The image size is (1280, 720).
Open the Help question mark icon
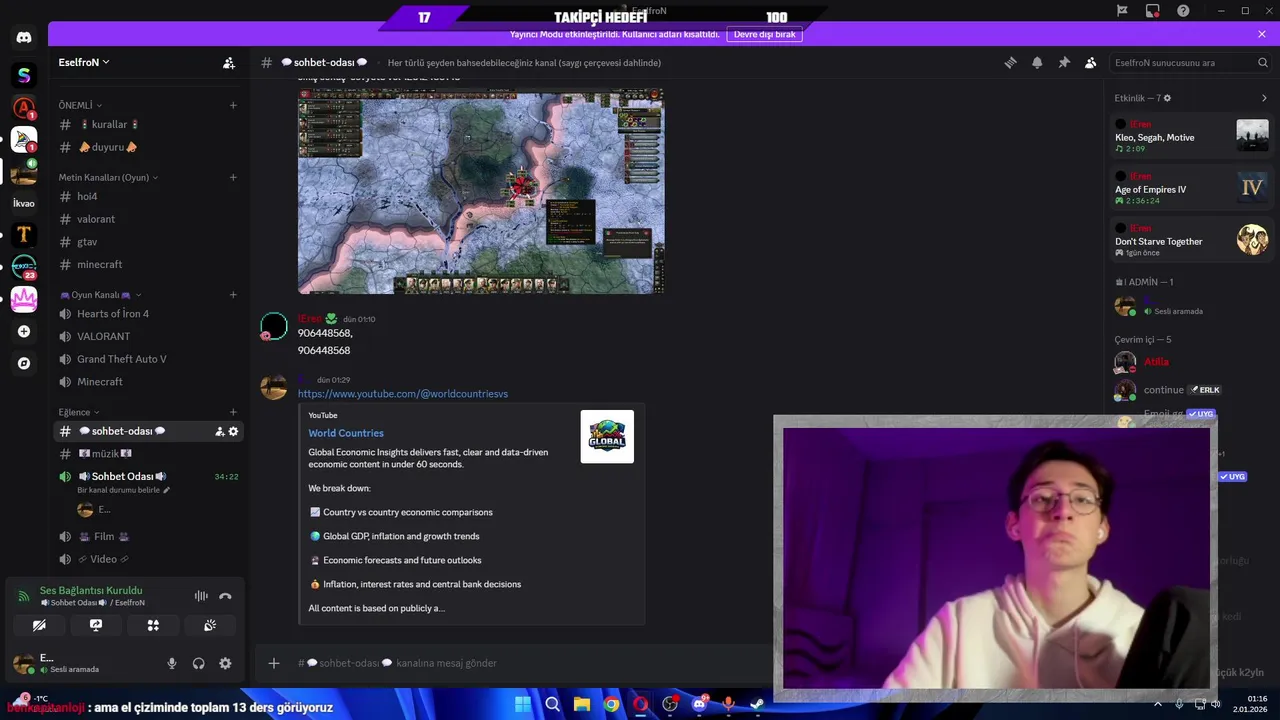[x=1183, y=10]
